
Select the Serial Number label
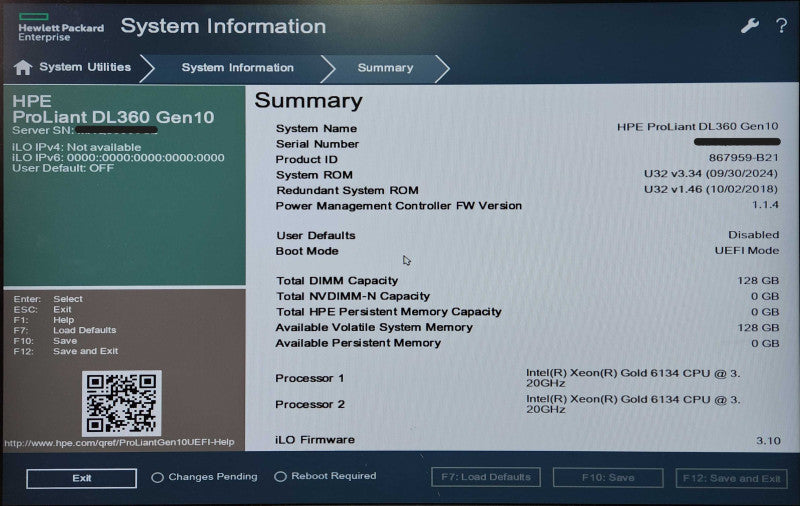(317, 144)
